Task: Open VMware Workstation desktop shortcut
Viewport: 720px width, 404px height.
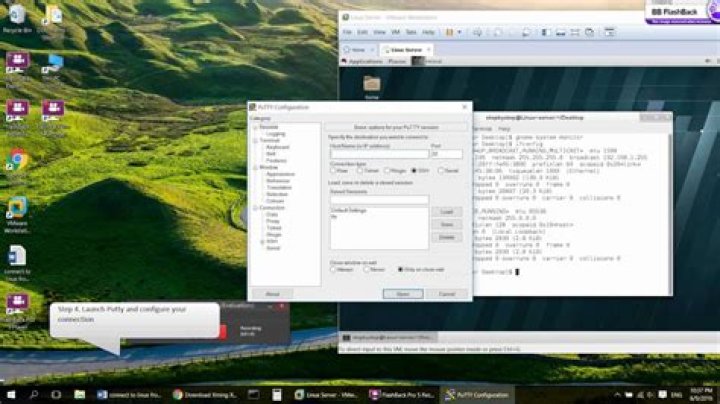Action: coord(17,208)
